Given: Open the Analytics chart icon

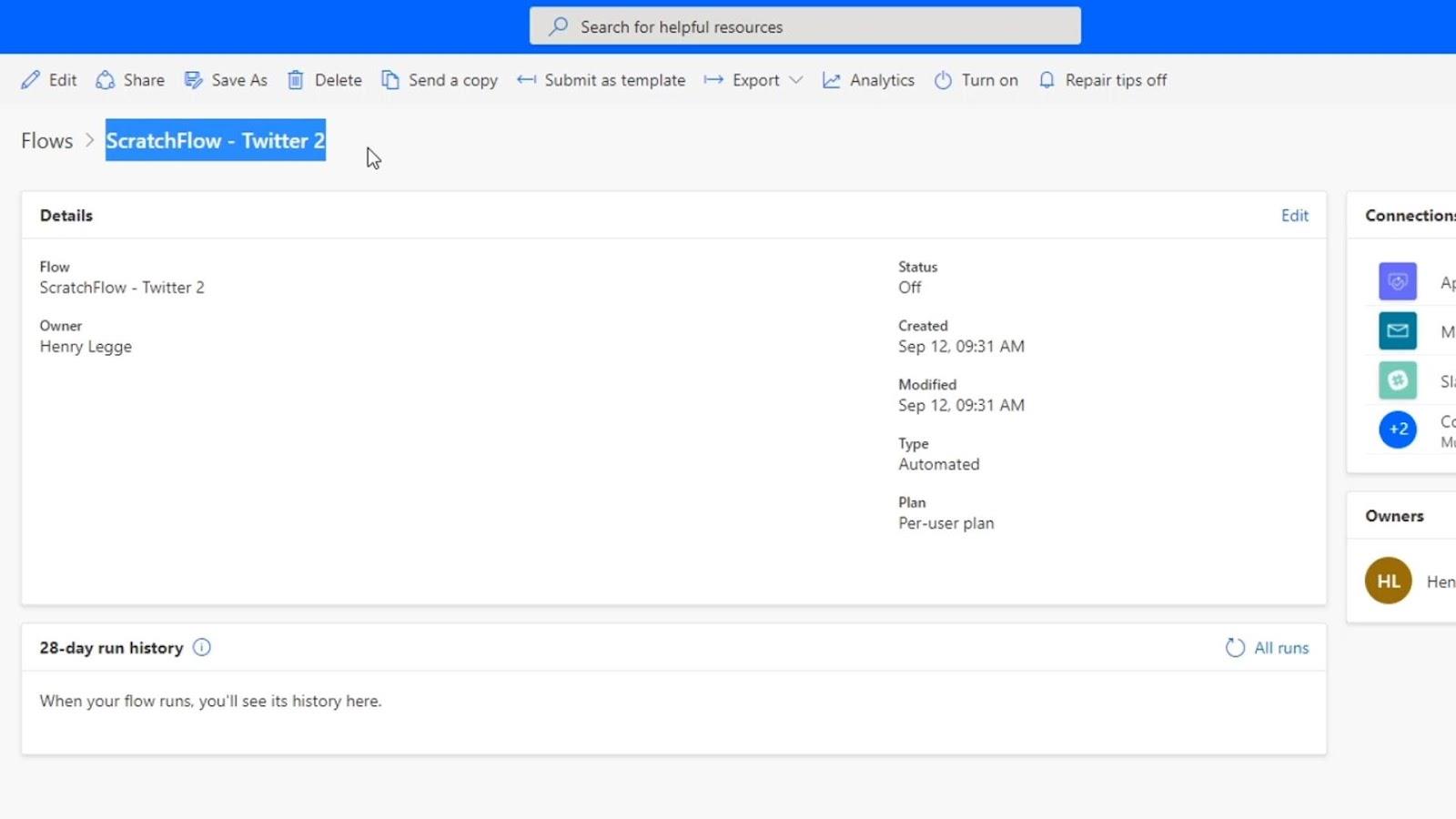Looking at the screenshot, I should pyautogui.click(x=831, y=80).
